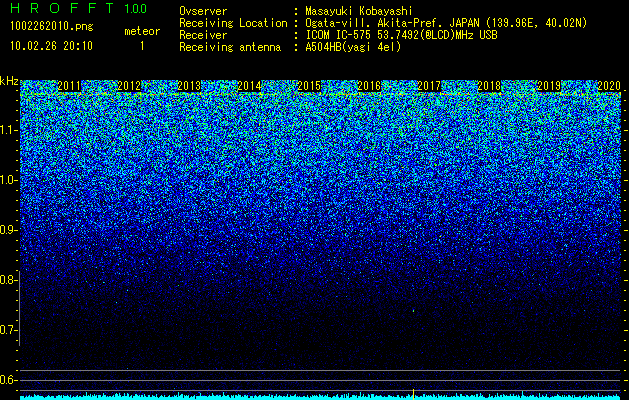Select observer name Masayuki Kobayashi
This screenshot has height=400, width=629.
point(359,11)
